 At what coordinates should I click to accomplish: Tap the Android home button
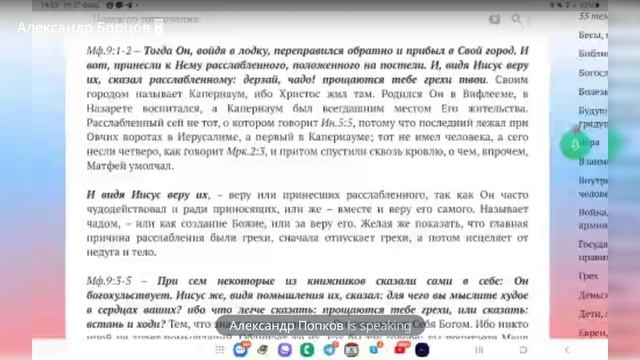(523, 350)
